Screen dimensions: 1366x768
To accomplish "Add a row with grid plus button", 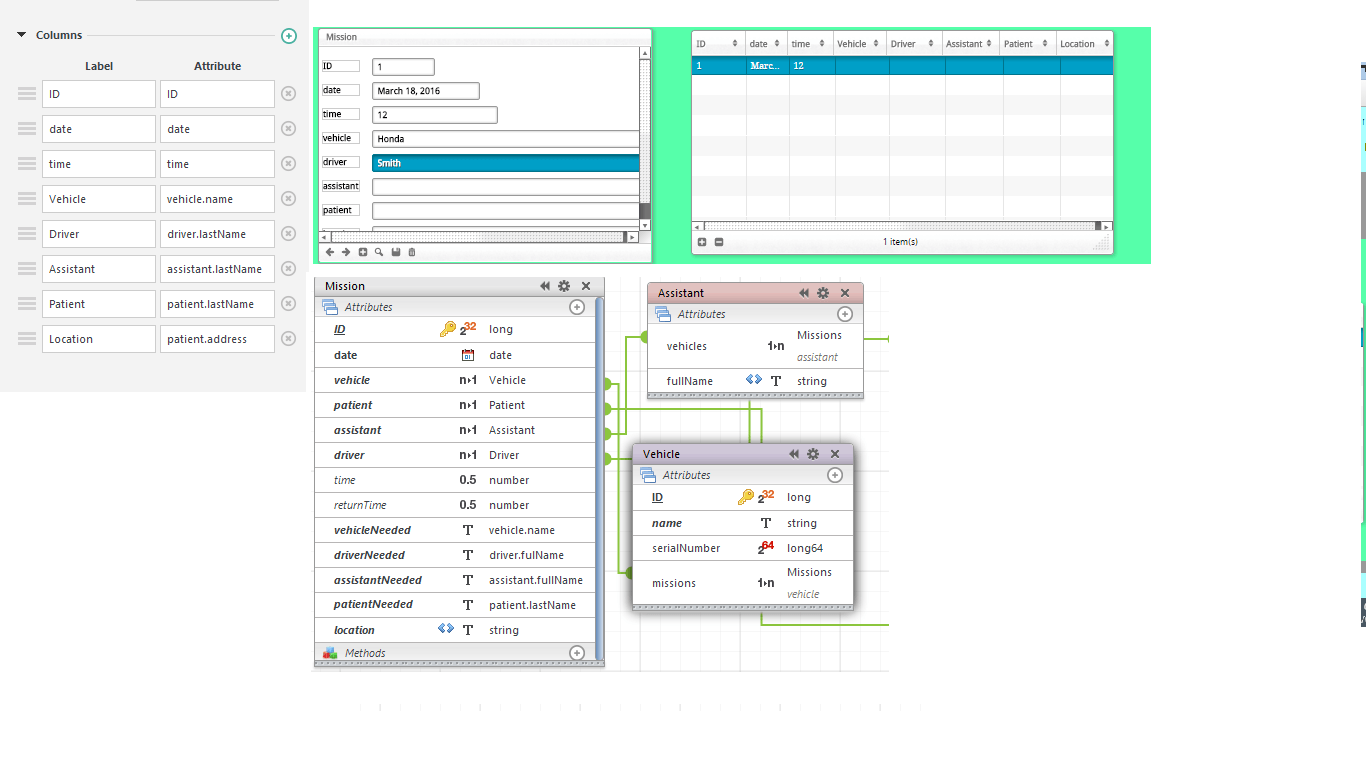I will 702,242.
